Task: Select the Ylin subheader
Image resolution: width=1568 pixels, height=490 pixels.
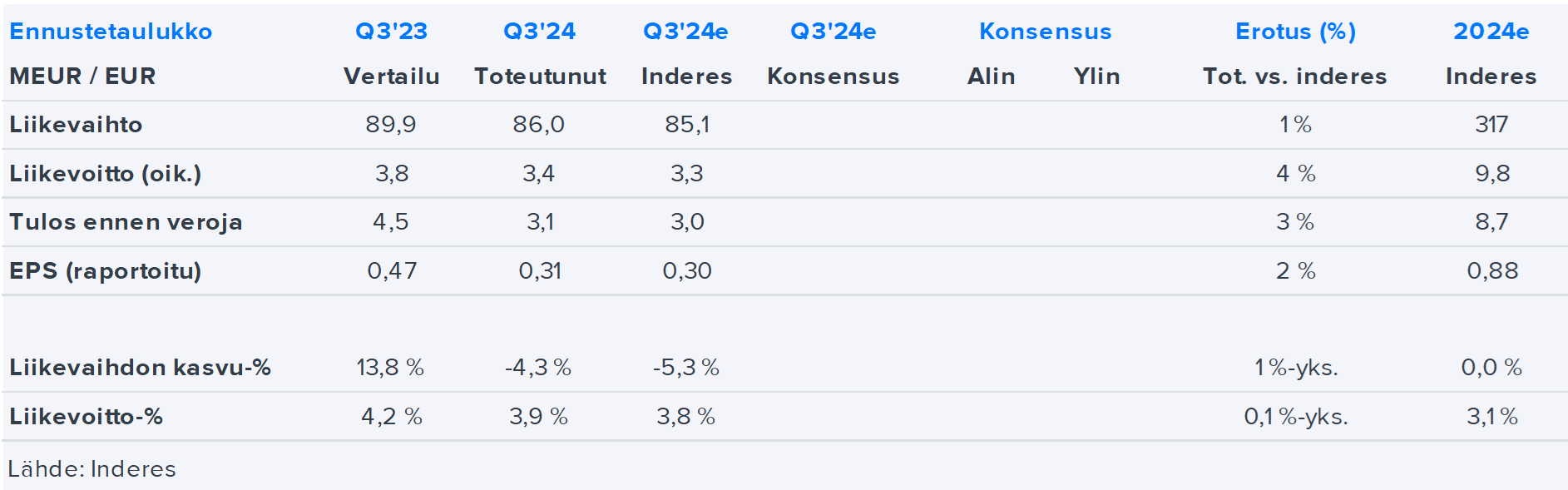Action: tap(1096, 77)
